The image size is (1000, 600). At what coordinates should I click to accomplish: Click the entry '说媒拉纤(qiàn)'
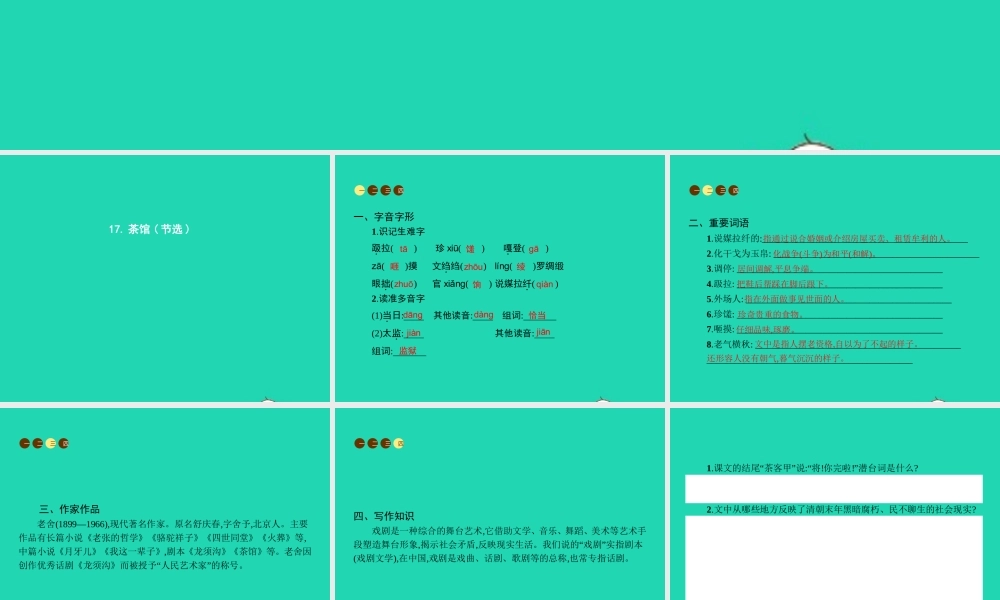pos(527,284)
